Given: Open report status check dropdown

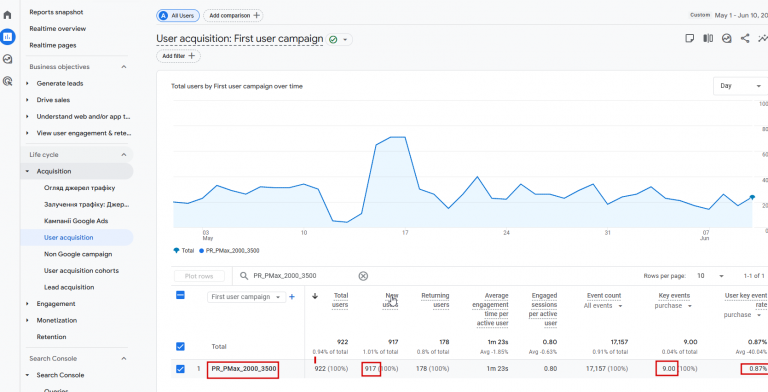Looking at the screenshot, I should 339,40.
